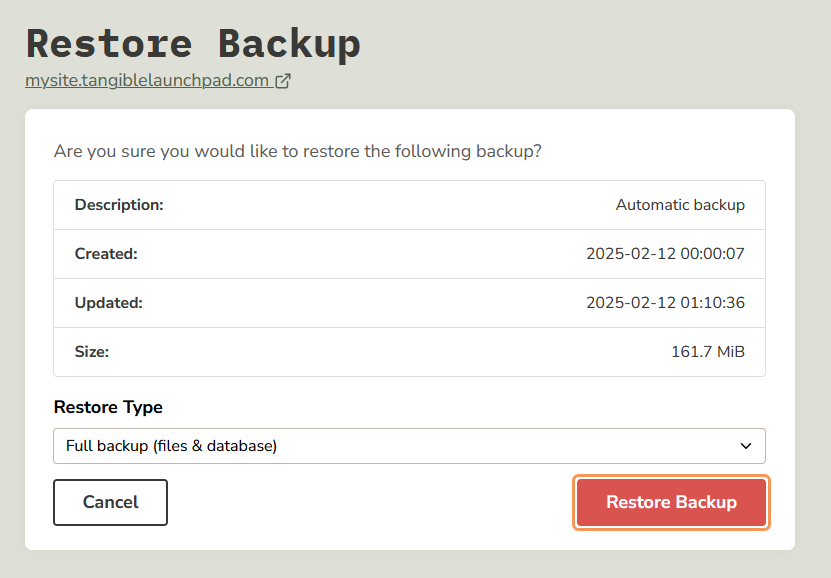Click the updated timestamp 2025-02-12 01:10:36

[x=665, y=303]
